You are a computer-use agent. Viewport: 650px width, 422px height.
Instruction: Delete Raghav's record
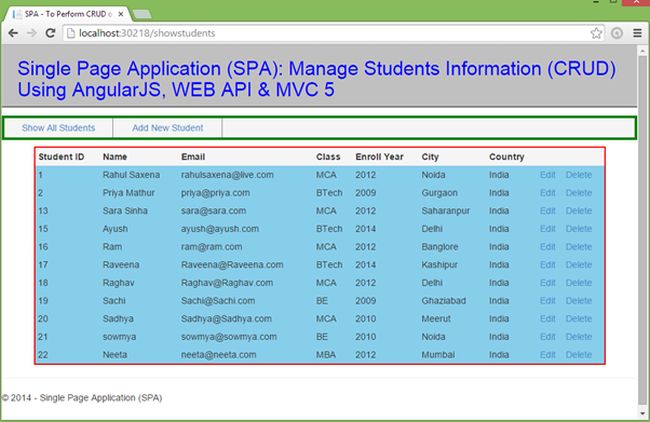(579, 283)
